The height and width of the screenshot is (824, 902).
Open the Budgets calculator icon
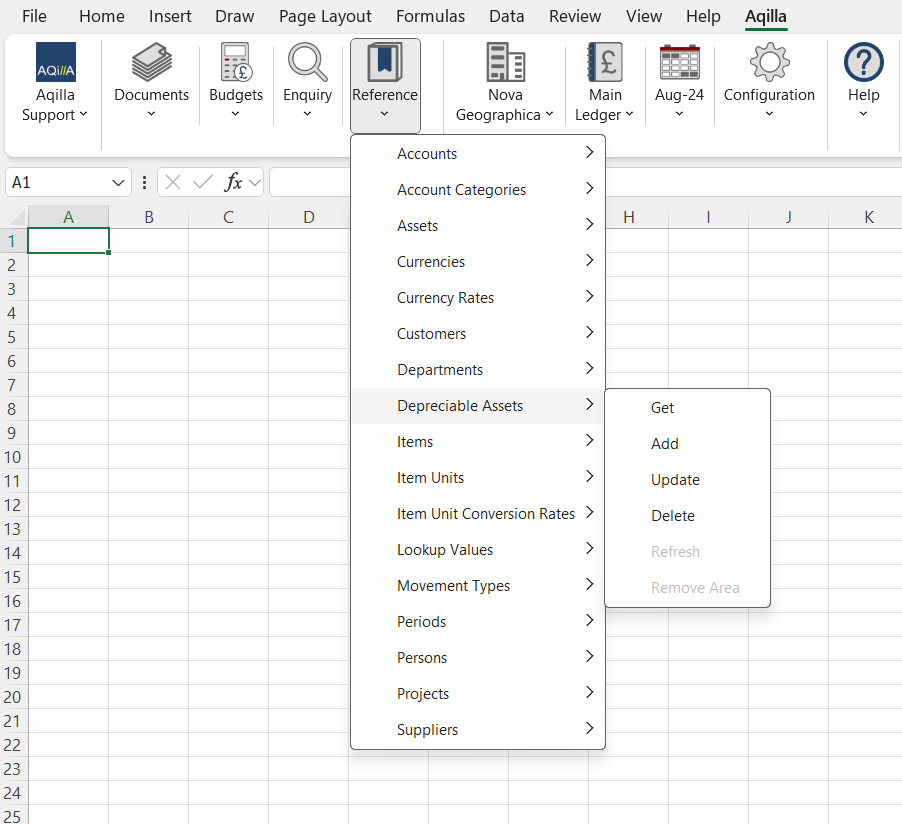(236, 63)
